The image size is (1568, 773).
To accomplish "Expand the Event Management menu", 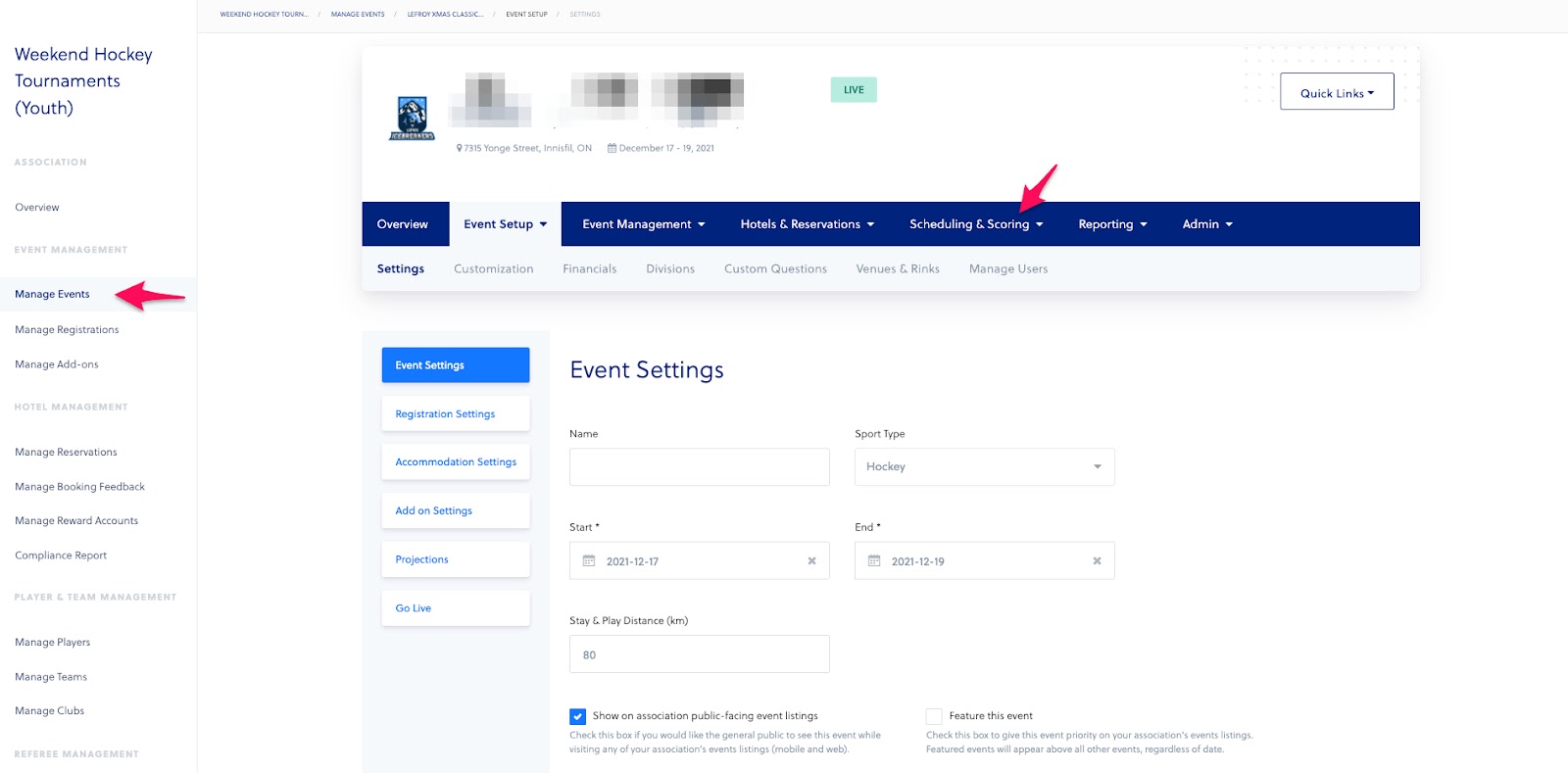I will (x=644, y=224).
